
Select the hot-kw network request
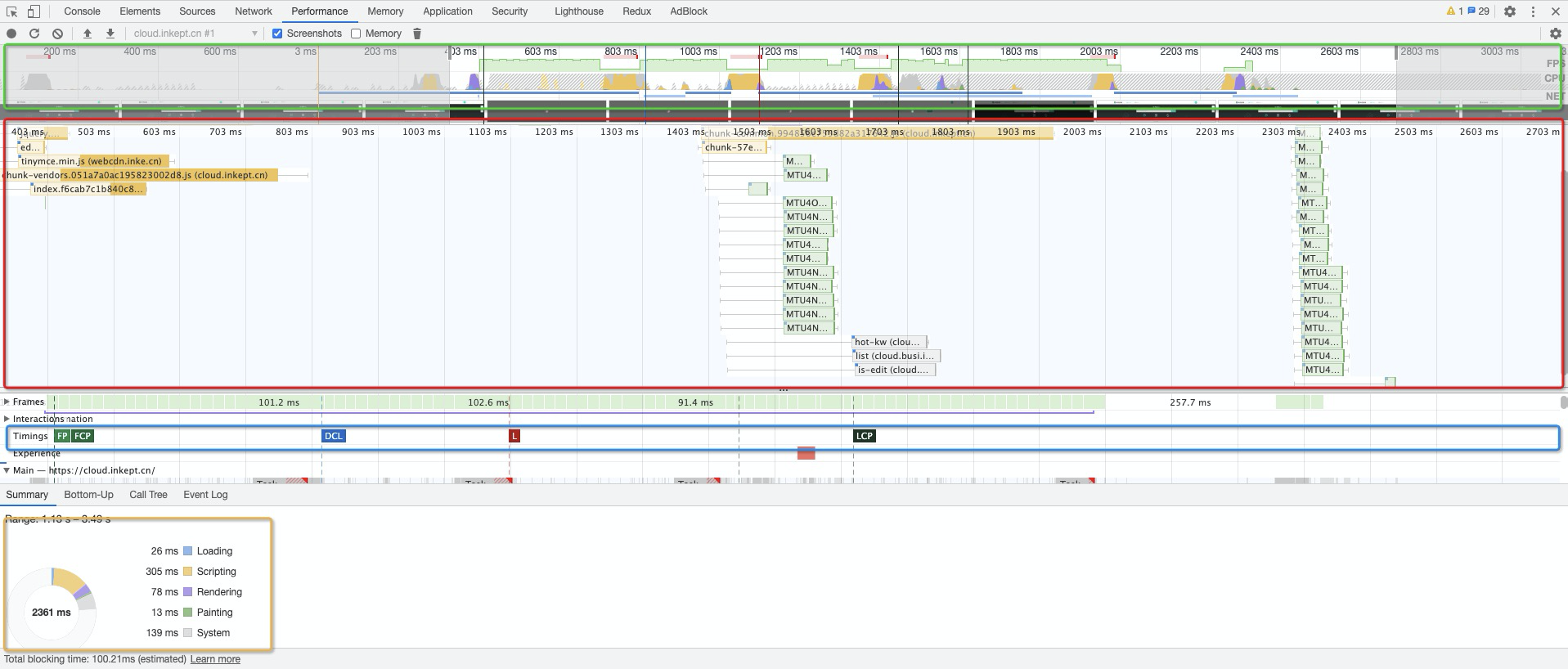(888, 342)
